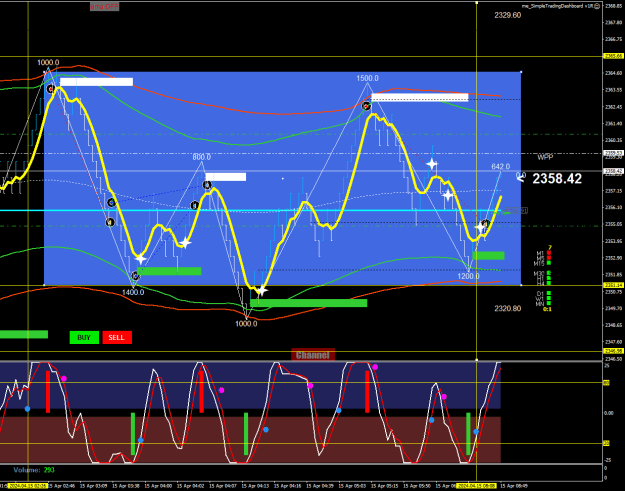
Task: Click the arrow icon left of 2358.42
Action: pyautogui.click(x=521, y=177)
